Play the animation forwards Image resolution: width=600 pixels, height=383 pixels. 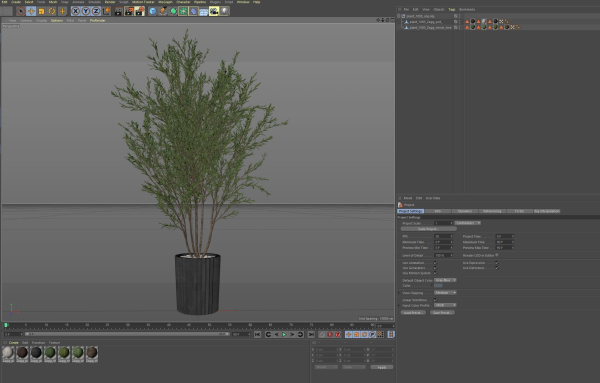(x=284, y=335)
